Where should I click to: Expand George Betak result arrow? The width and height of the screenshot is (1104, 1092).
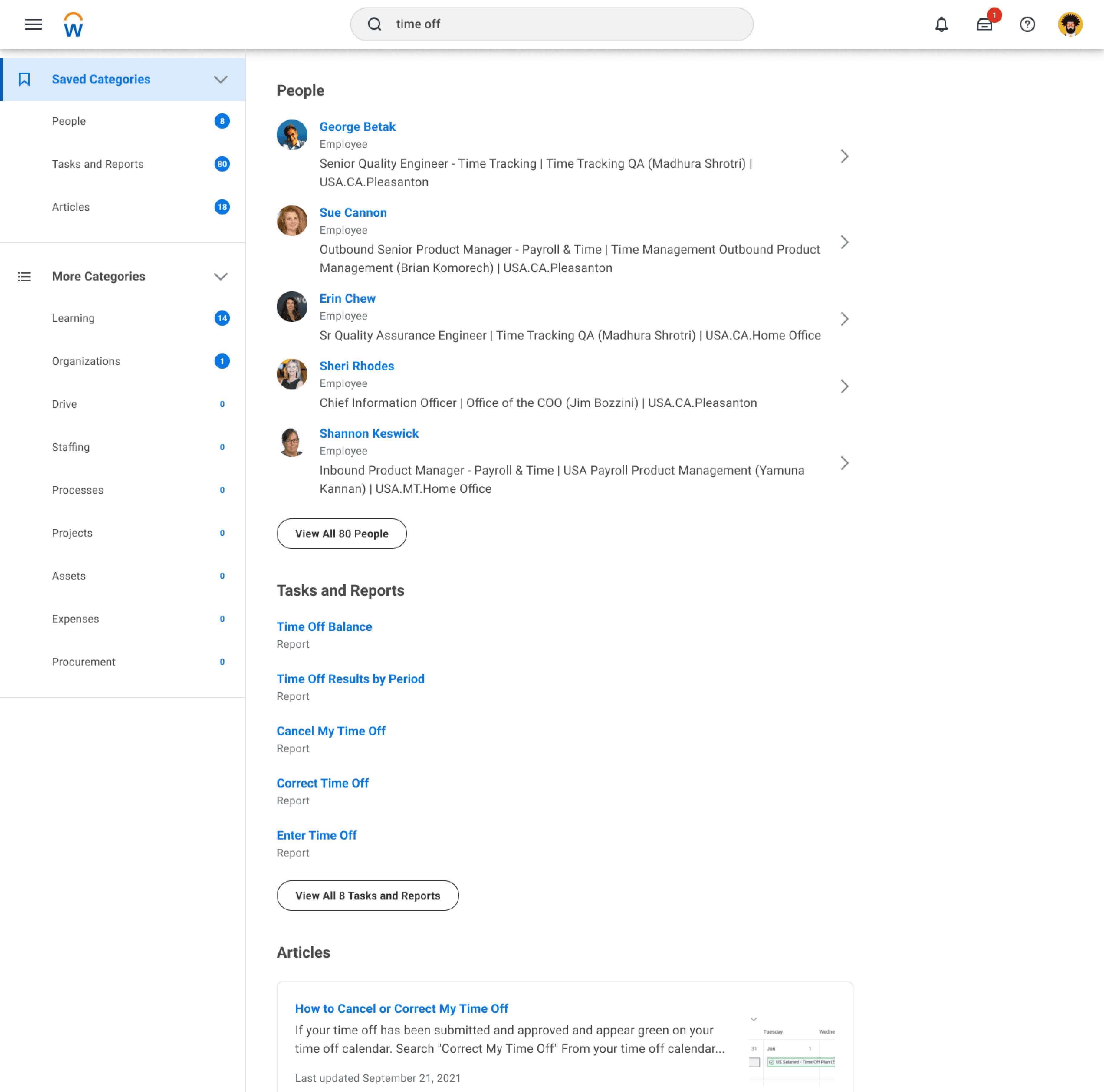coord(844,156)
